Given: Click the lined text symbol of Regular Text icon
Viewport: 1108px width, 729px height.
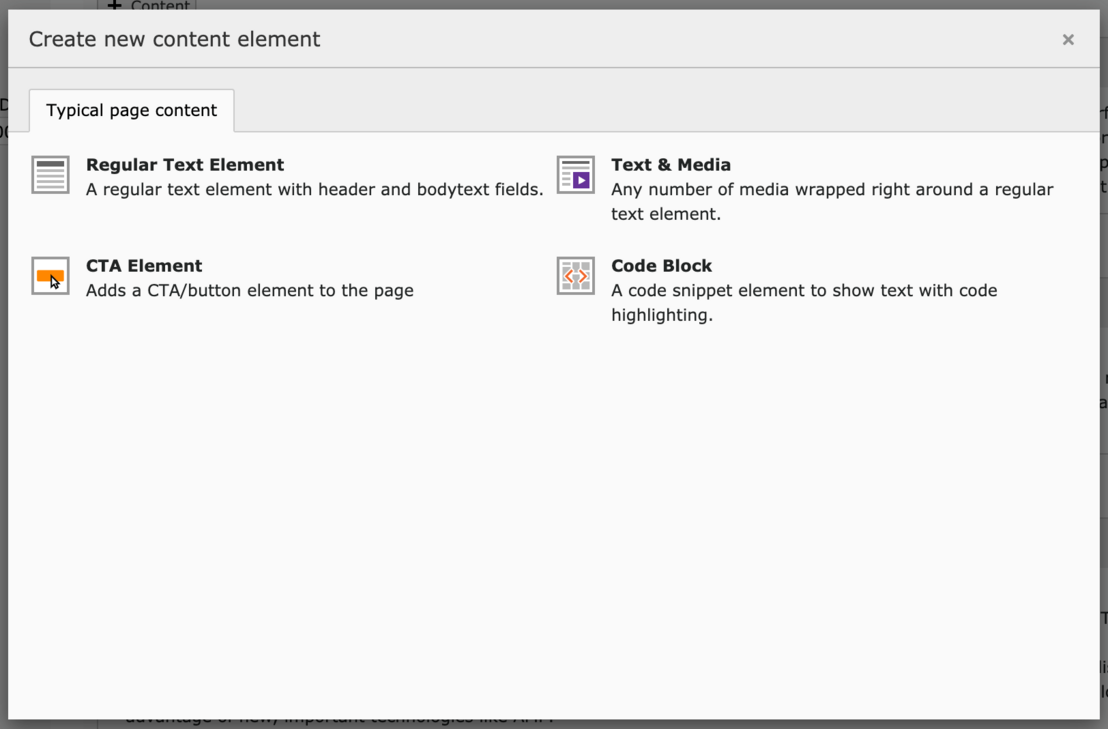Looking at the screenshot, I should click(x=49, y=173).
